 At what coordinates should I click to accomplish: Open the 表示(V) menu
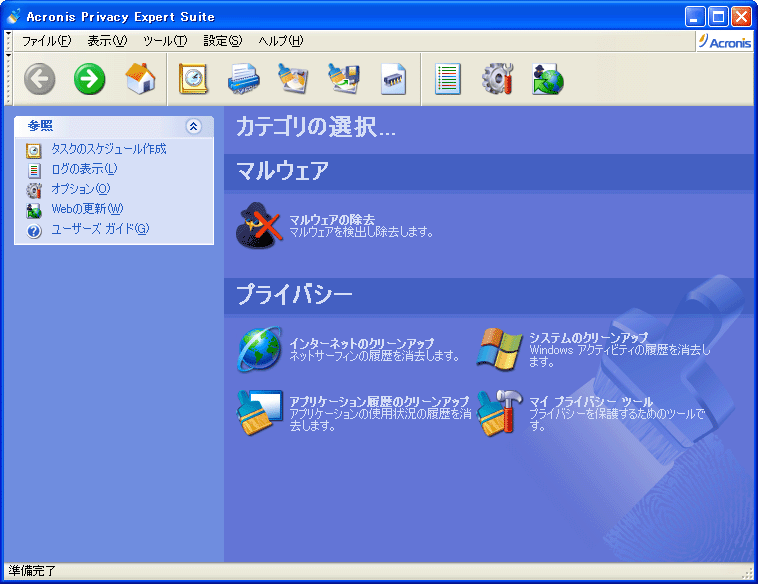pos(107,41)
